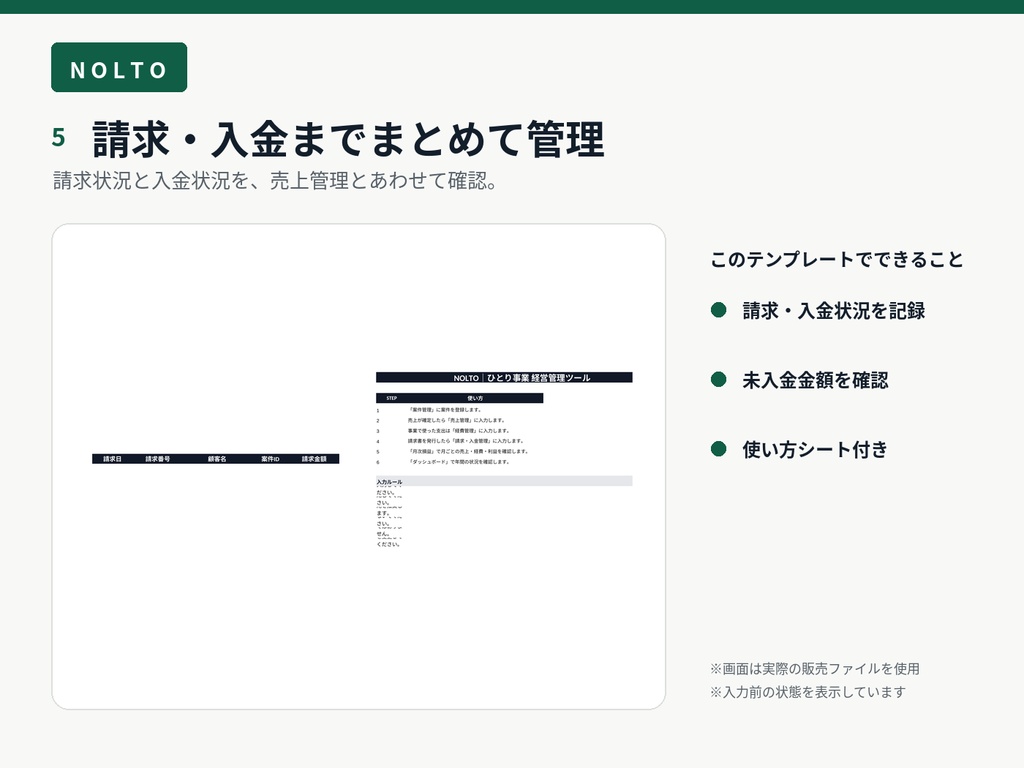Click the 請求番号 column header
This screenshot has width=1024, height=768.
coord(157,459)
